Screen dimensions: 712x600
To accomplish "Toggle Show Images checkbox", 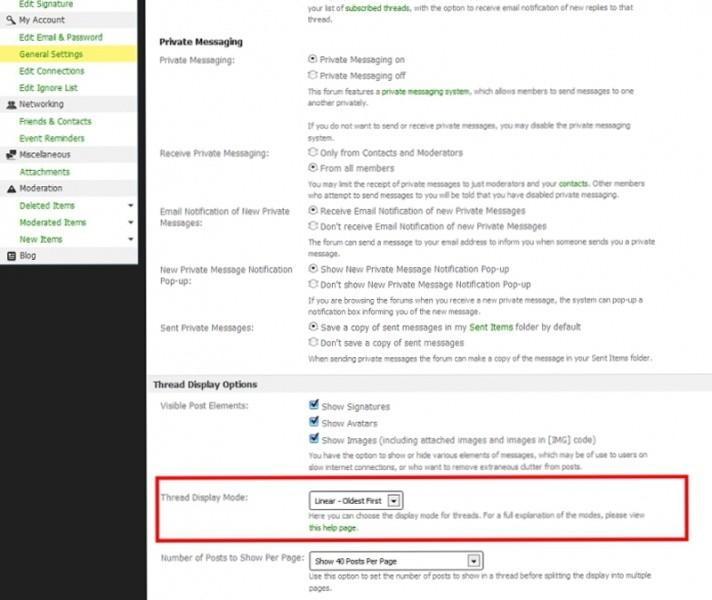I will [313, 438].
